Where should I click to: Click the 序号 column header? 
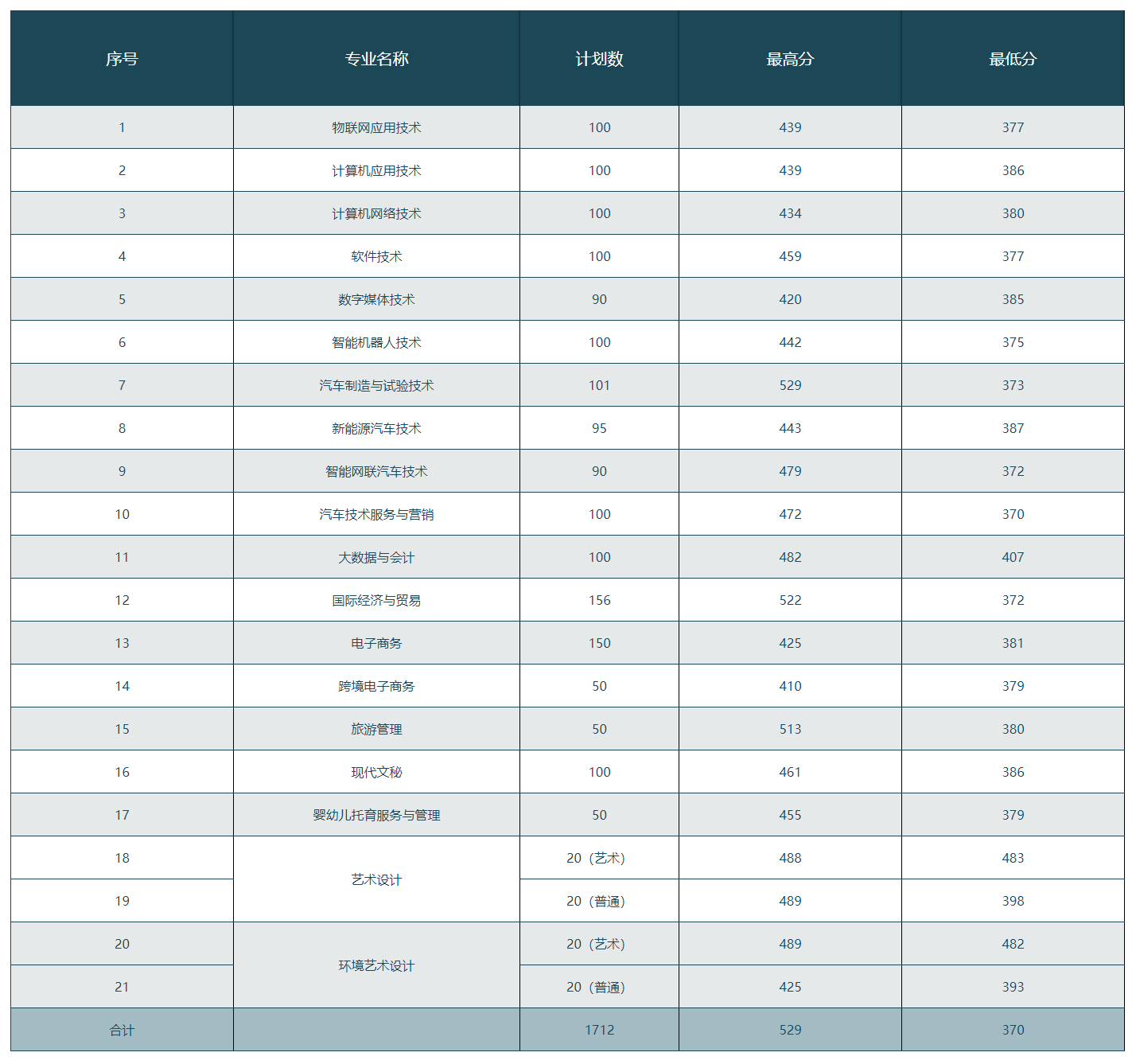[122, 58]
